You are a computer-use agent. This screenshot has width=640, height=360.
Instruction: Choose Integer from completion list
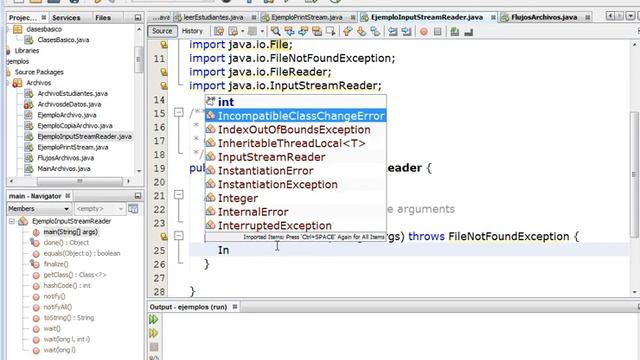[296, 198]
